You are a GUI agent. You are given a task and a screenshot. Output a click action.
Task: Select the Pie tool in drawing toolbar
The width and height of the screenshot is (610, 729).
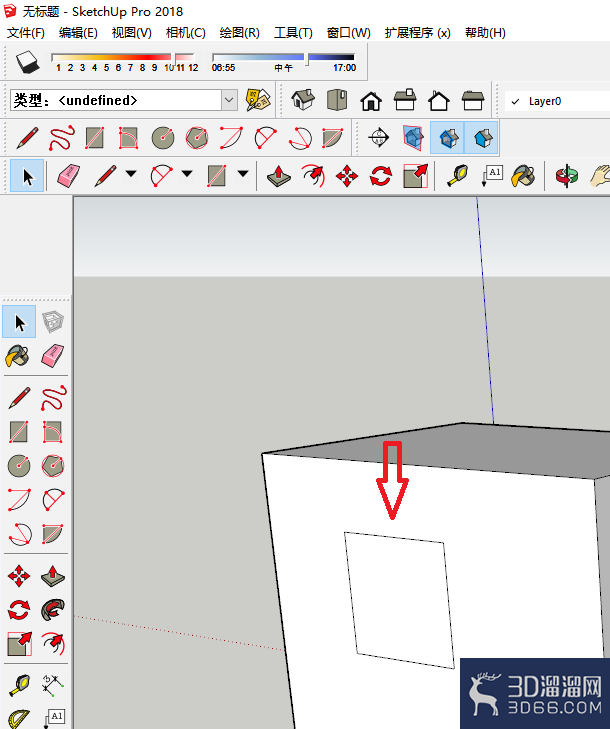point(333,138)
